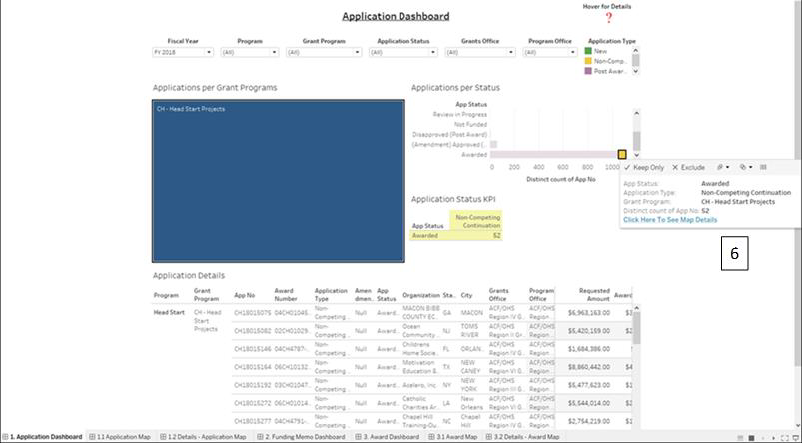Select the CH - Head Start Projects treemap block
Viewport: 802px width, 443px height.
point(278,180)
